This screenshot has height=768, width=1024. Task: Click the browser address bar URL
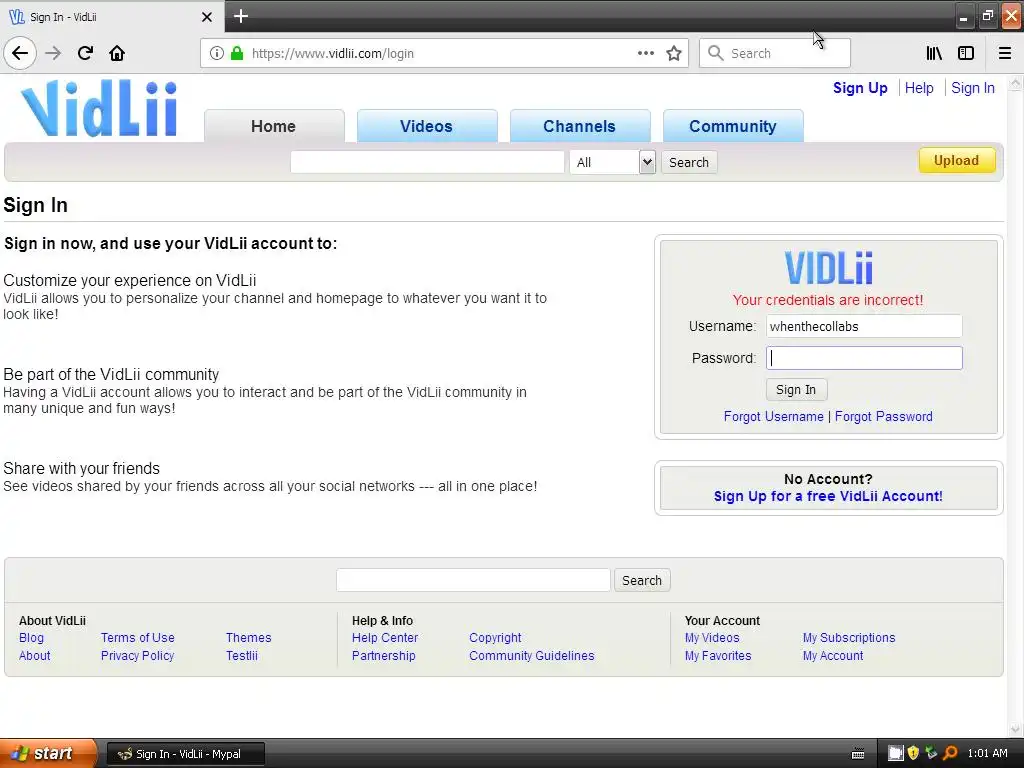(332, 54)
